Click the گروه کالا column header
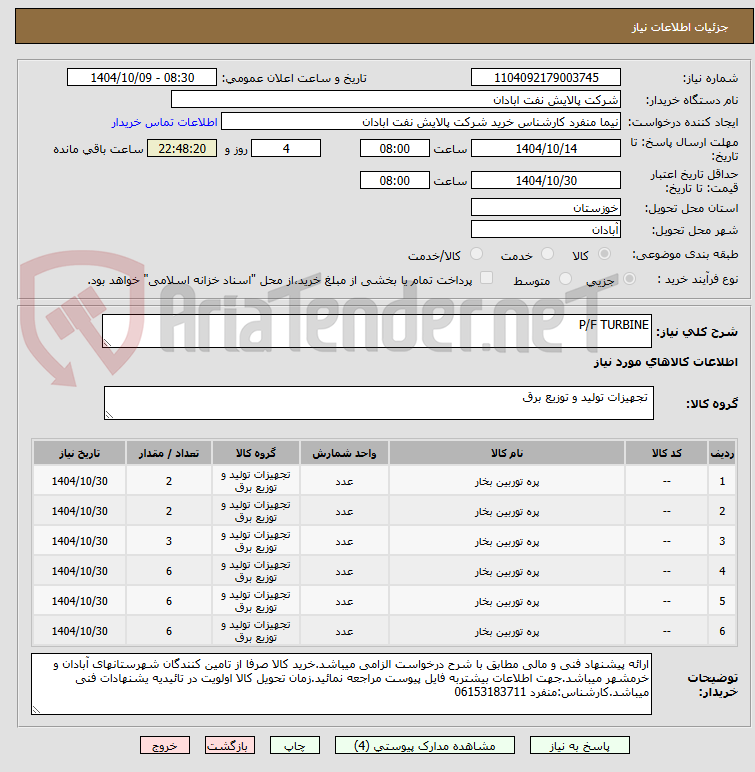Screen dimensions: 755x772 (x=256, y=453)
